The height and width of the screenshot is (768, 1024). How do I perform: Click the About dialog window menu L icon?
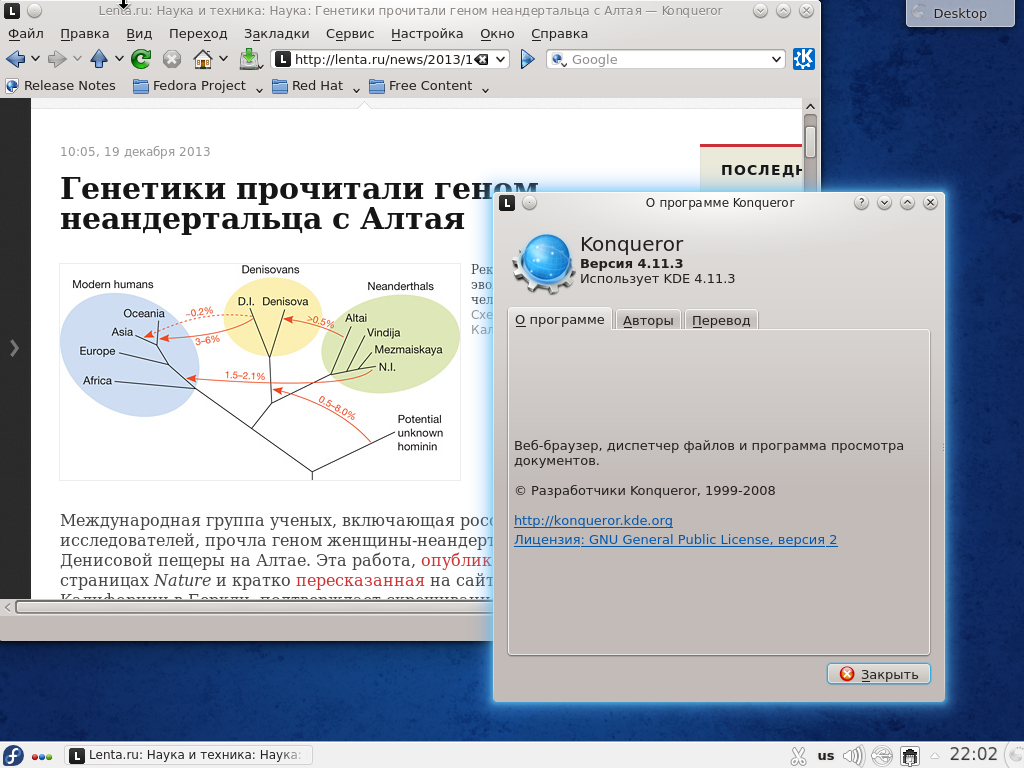(507, 203)
